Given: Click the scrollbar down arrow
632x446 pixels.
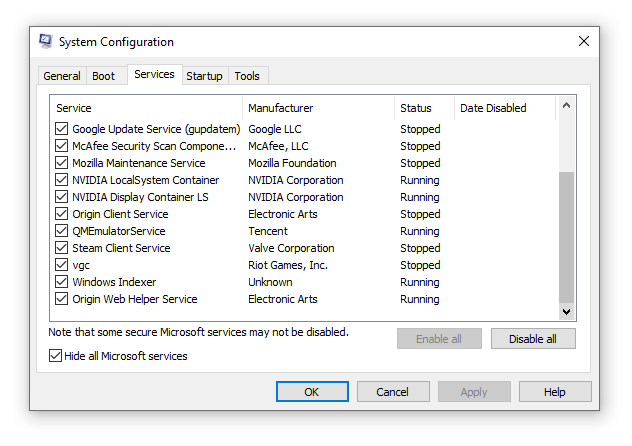Looking at the screenshot, I should click(566, 312).
